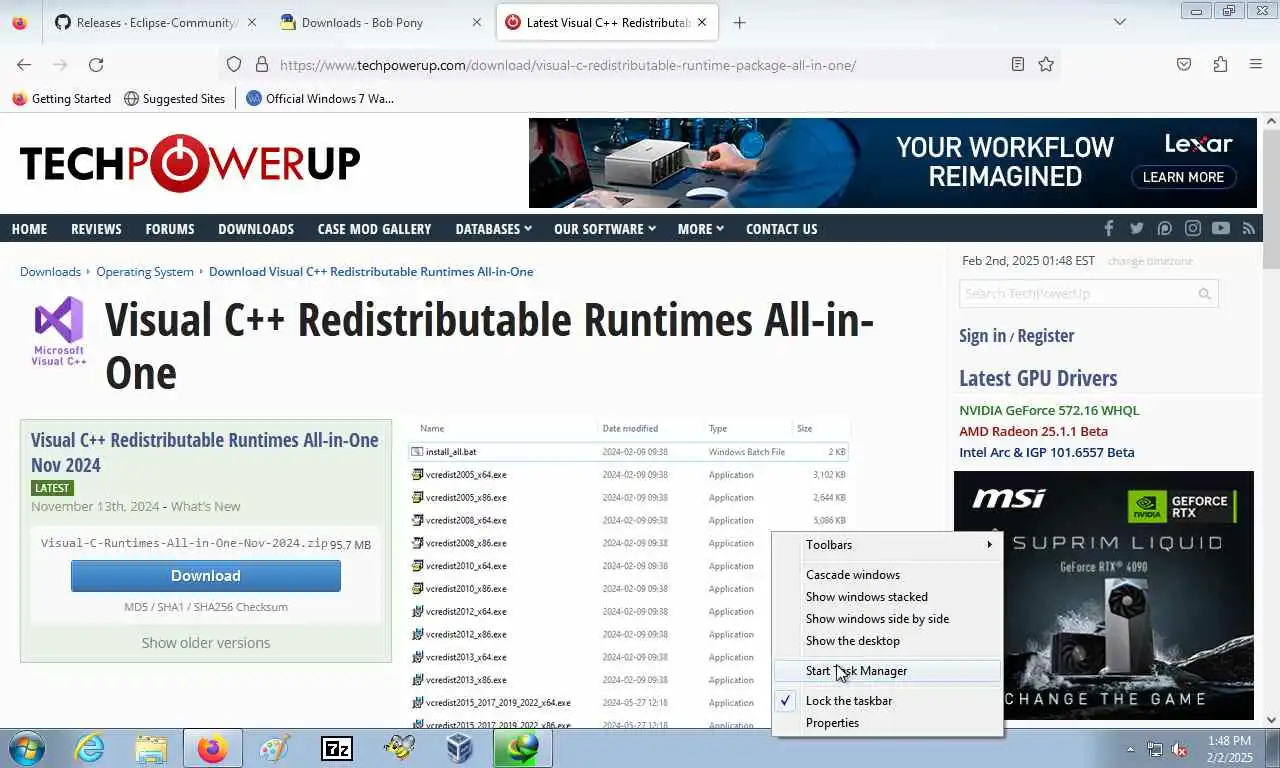Open NVIDIA GeForce 572.16 WHQL driver link
This screenshot has width=1280, height=768.
pyautogui.click(x=1049, y=410)
